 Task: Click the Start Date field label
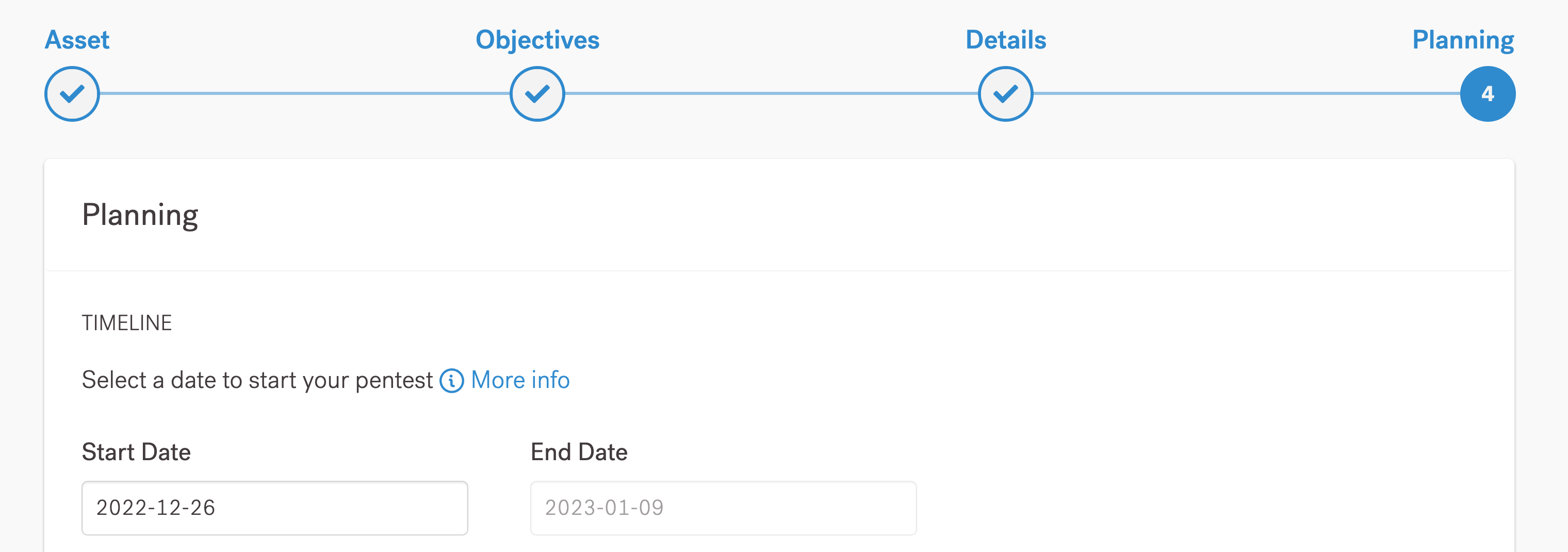coord(136,452)
